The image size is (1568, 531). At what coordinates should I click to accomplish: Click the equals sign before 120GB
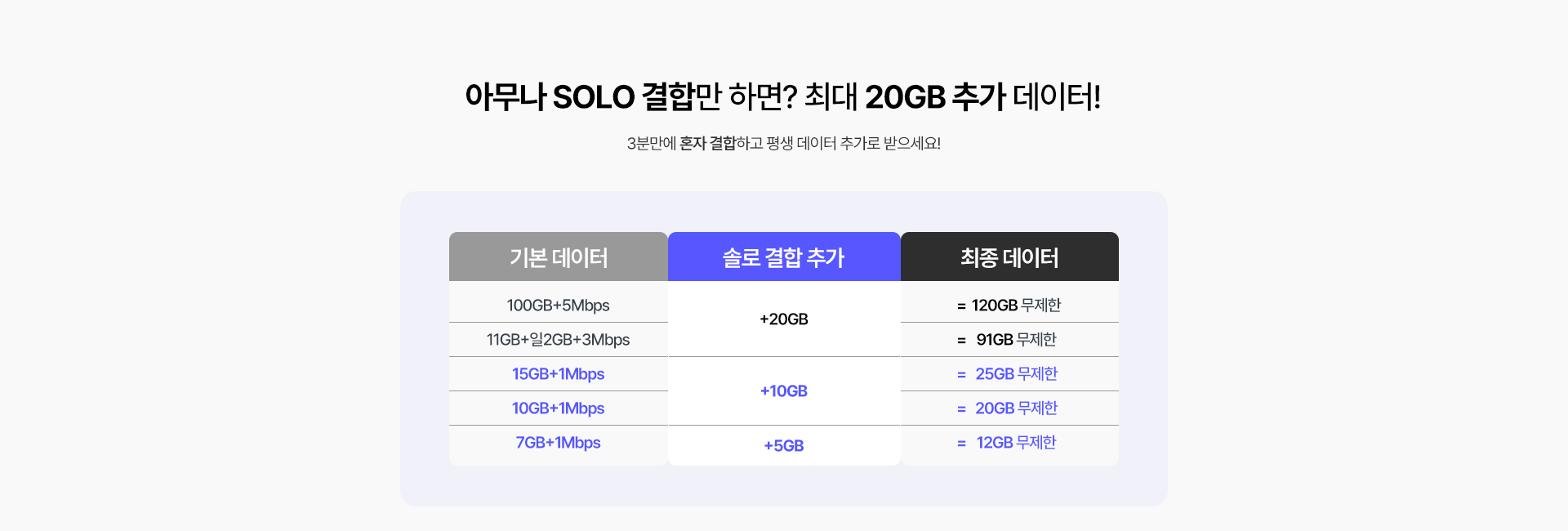(961, 306)
